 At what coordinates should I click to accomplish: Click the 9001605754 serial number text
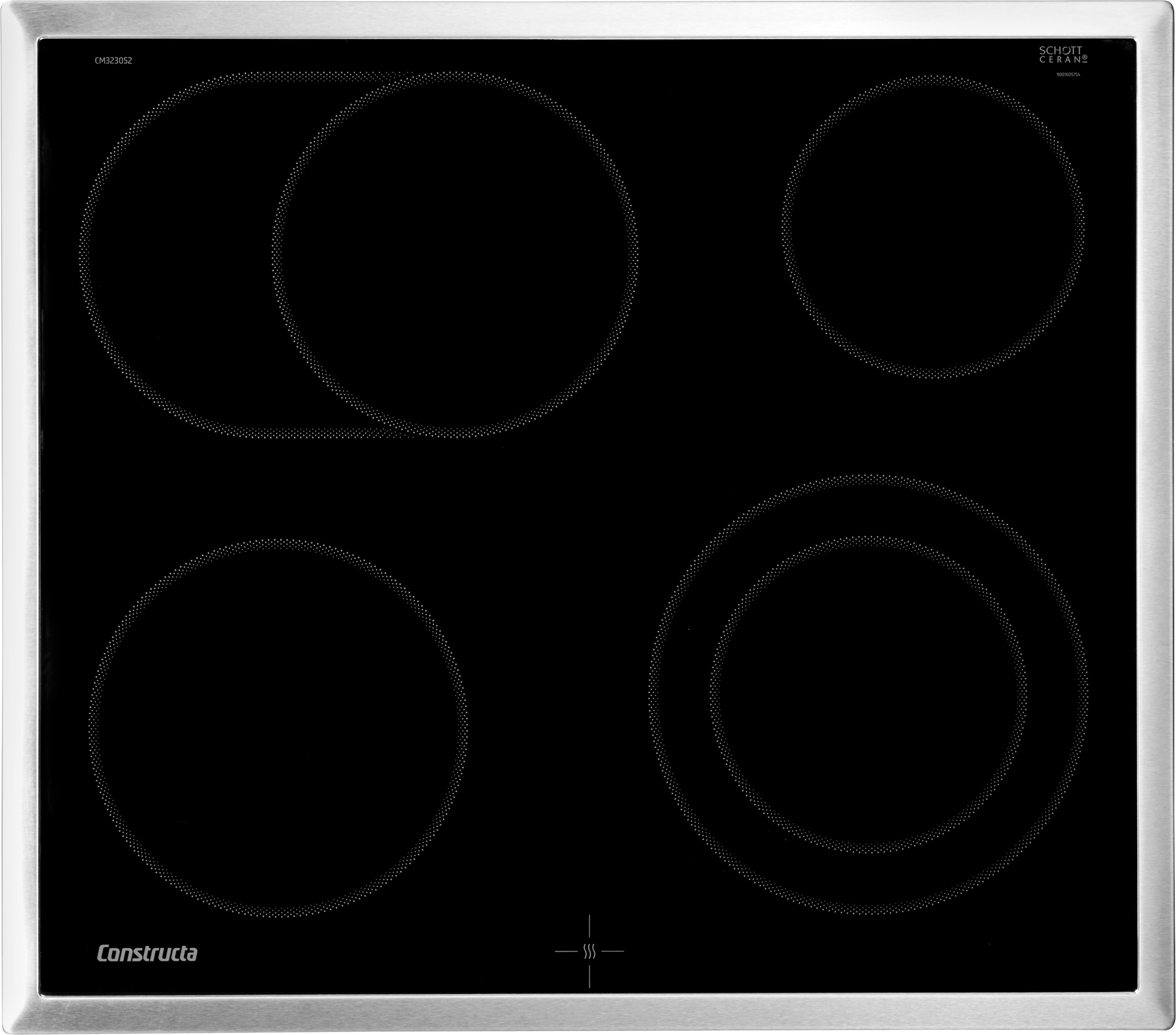pyautogui.click(x=1068, y=75)
